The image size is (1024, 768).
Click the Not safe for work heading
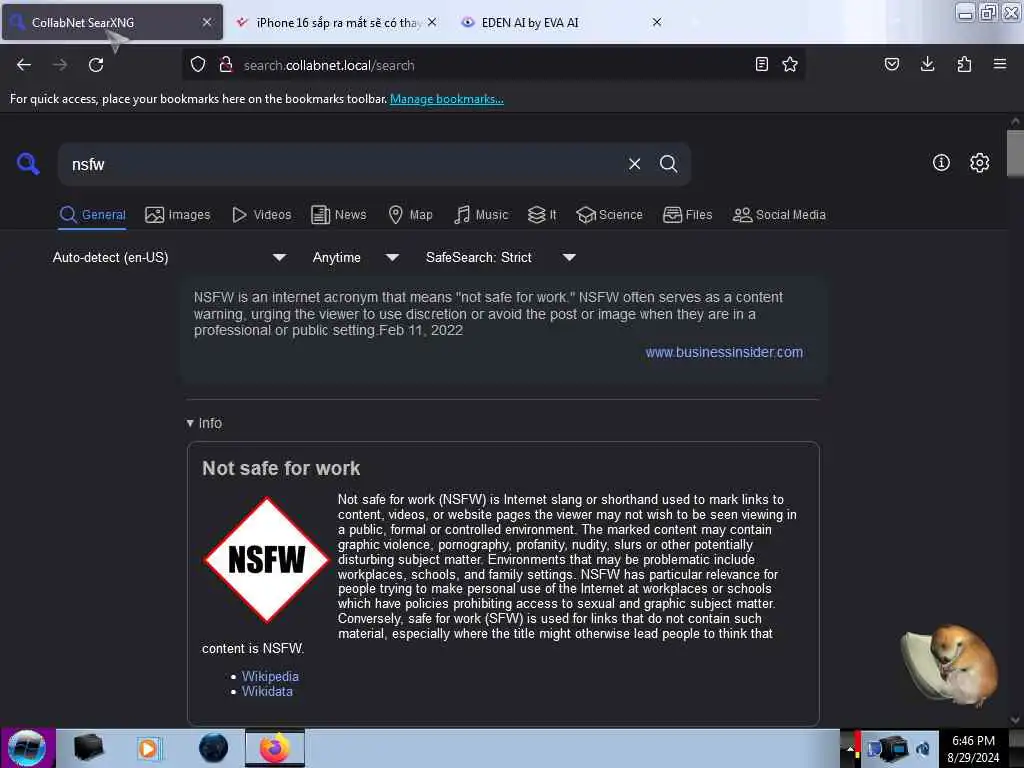tap(281, 468)
